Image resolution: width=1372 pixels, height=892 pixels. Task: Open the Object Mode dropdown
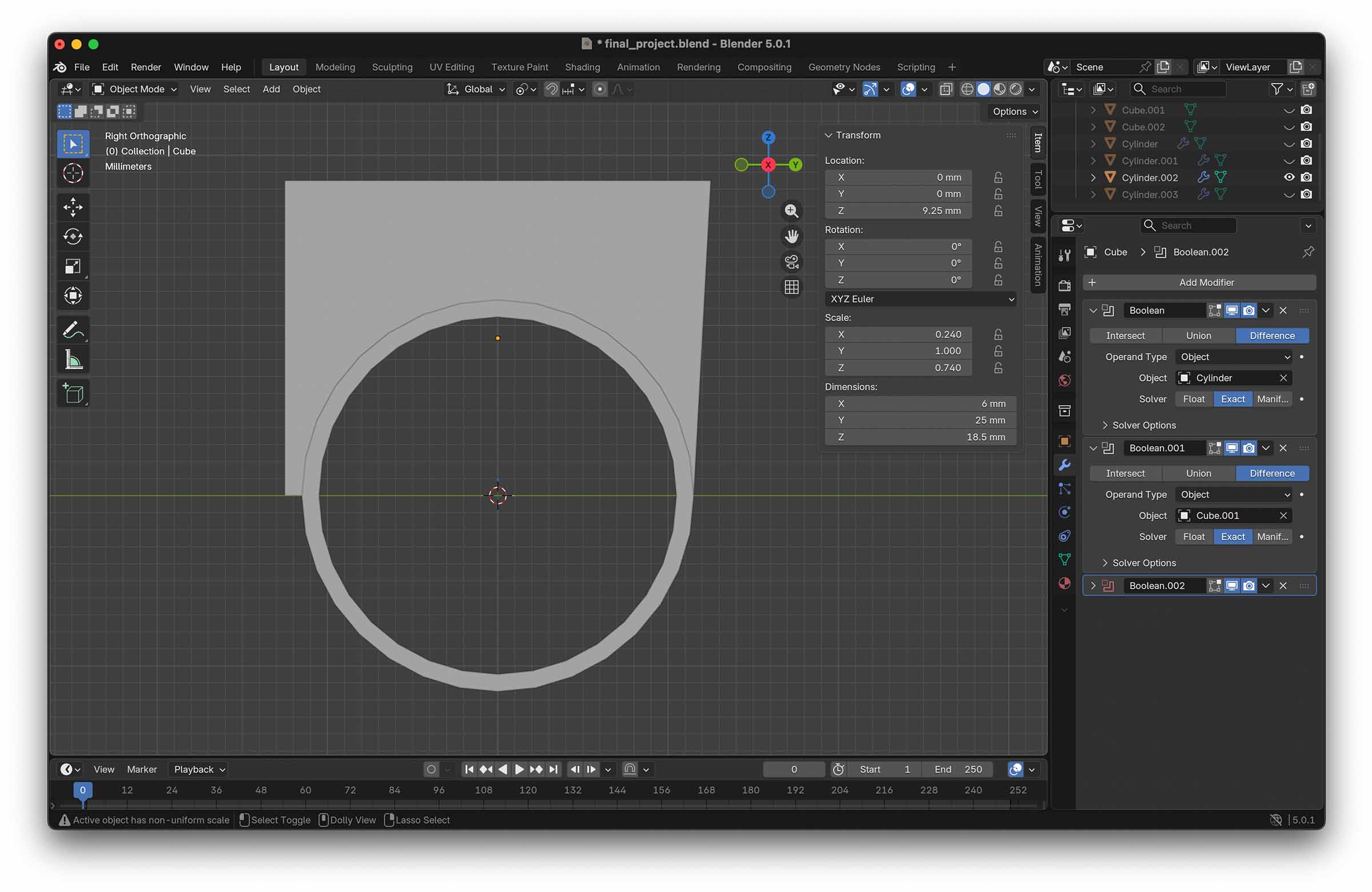tap(135, 89)
